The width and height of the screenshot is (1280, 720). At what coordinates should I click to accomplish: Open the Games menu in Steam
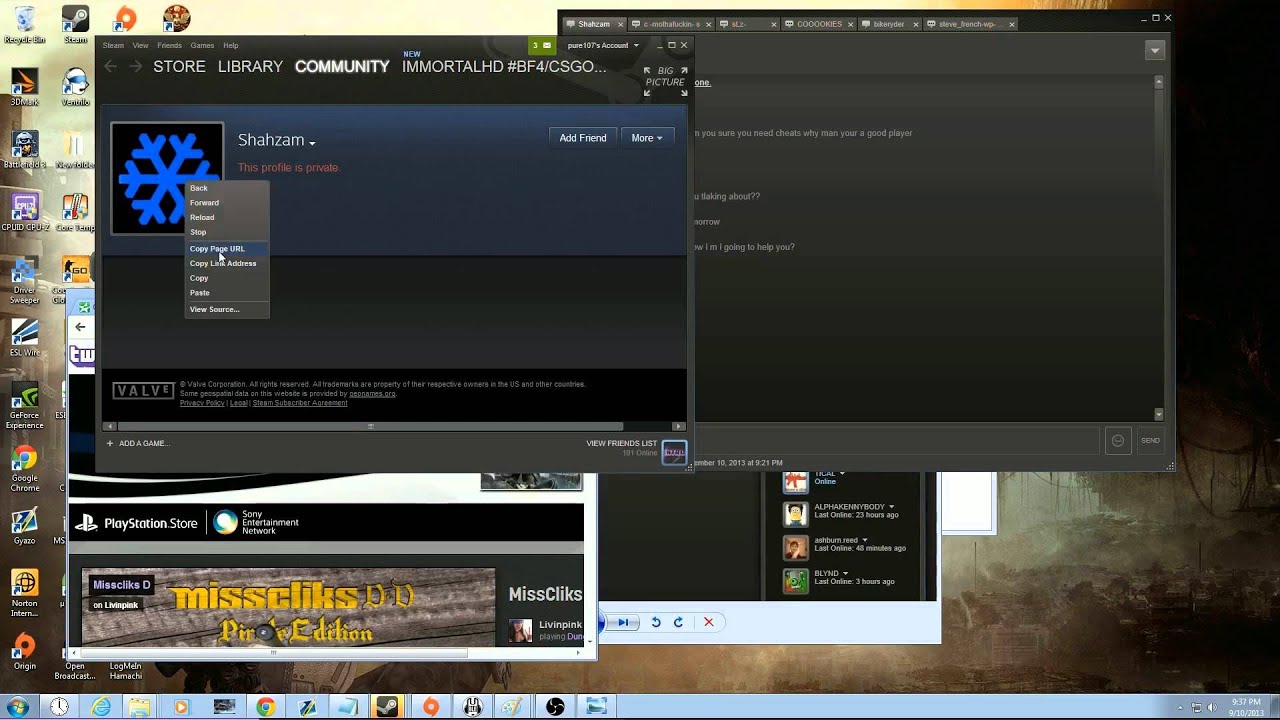coord(202,45)
